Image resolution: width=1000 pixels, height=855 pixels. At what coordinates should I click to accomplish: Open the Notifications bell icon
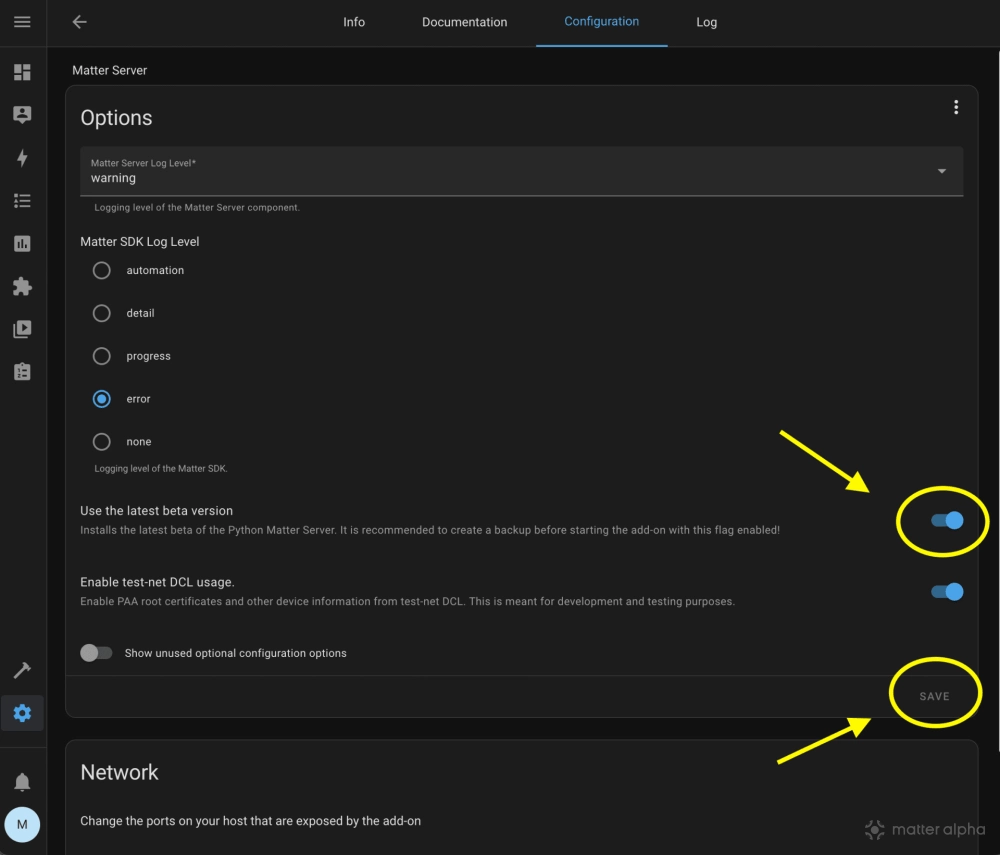click(22, 782)
